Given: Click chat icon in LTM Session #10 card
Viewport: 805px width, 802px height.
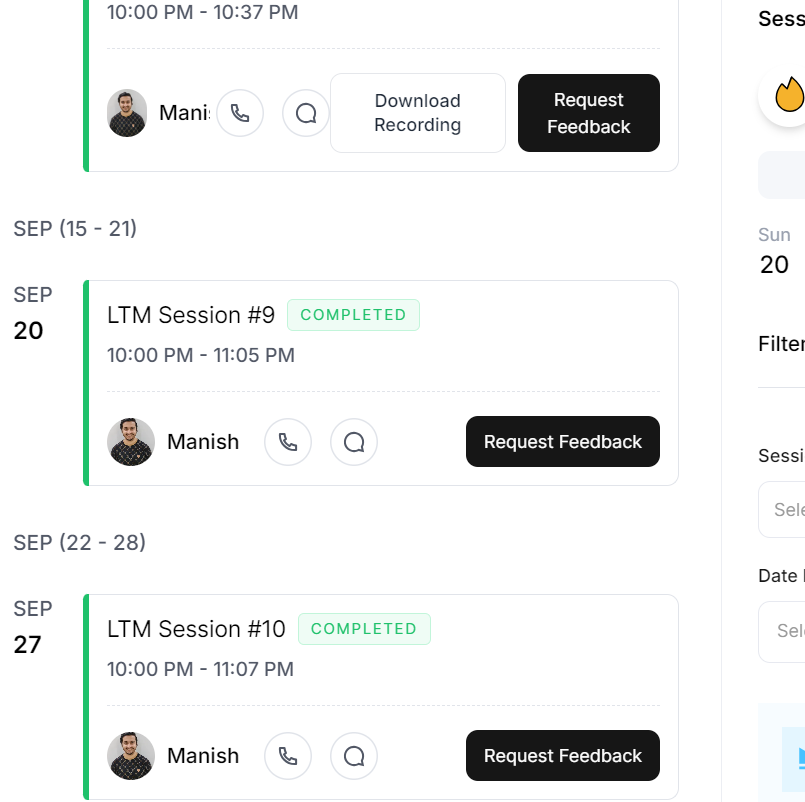Looking at the screenshot, I should click(x=354, y=756).
